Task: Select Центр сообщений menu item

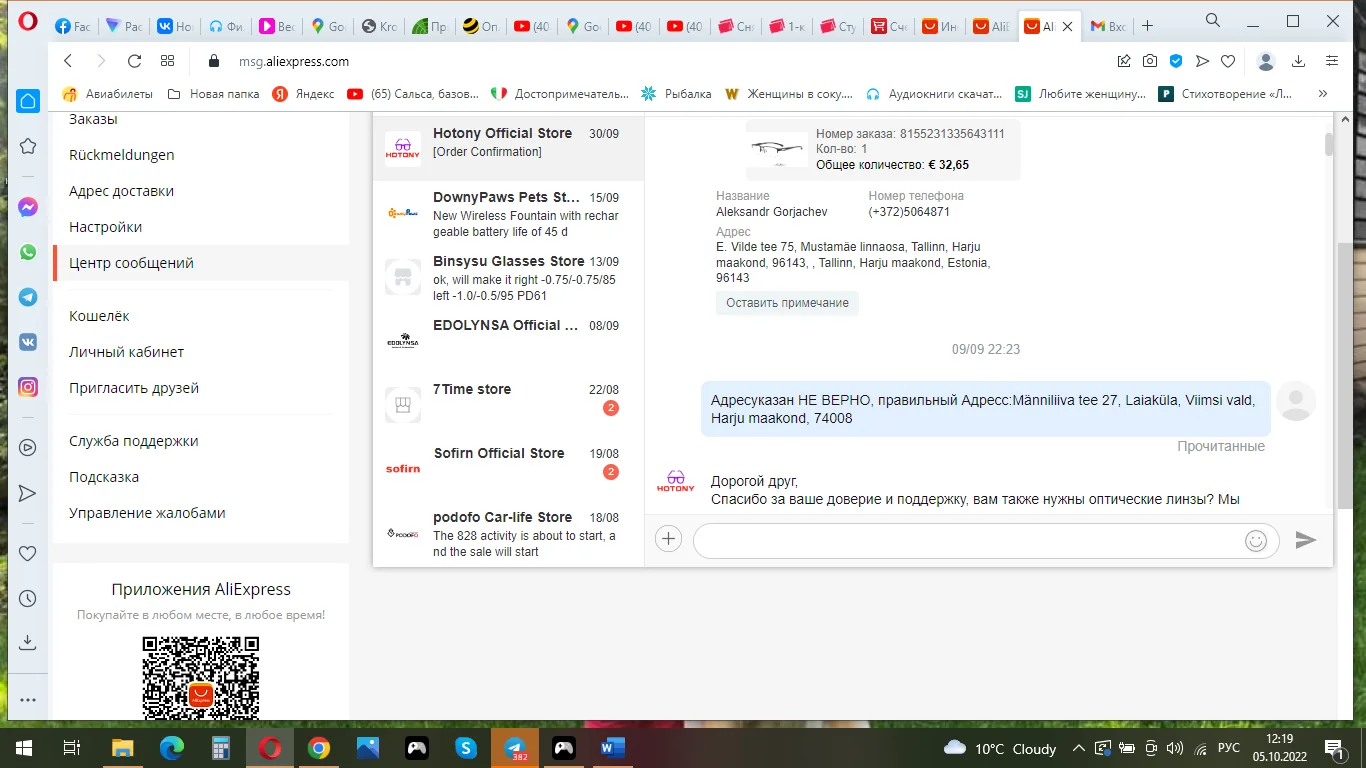Action: point(201,263)
